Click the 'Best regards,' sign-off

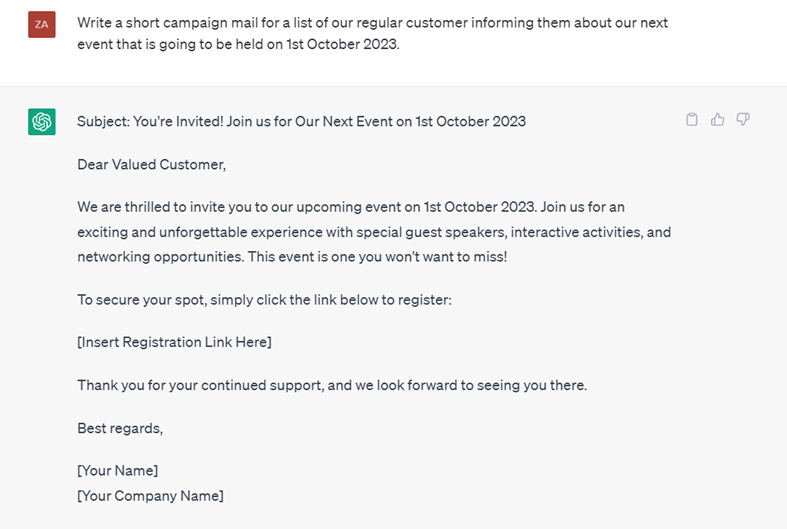tap(120, 428)
